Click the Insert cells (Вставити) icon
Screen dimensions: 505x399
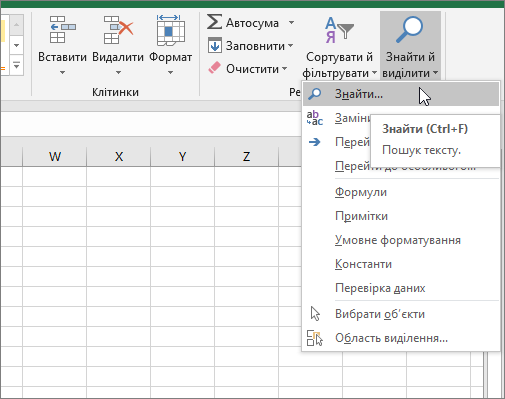coord(62,30)
